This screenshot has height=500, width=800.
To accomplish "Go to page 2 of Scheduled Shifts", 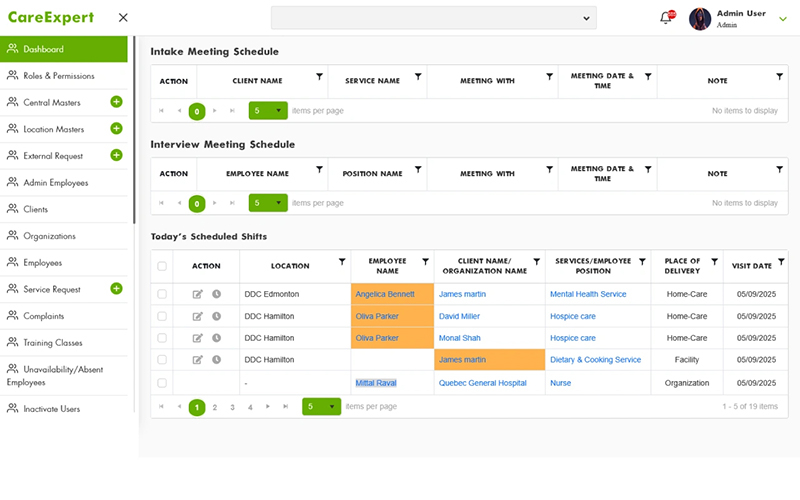I will point(215,407).
